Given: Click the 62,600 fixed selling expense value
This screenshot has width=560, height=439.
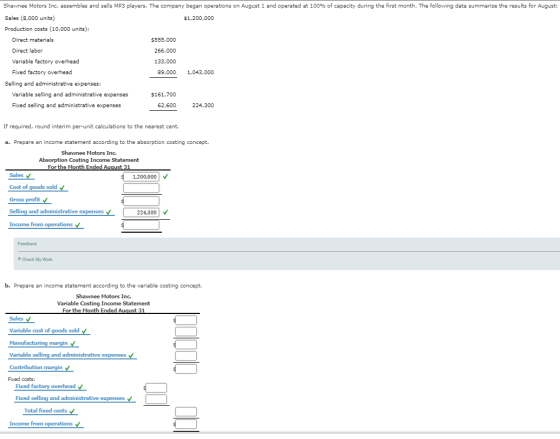Looking at the screenshot, I should point(167,105).
